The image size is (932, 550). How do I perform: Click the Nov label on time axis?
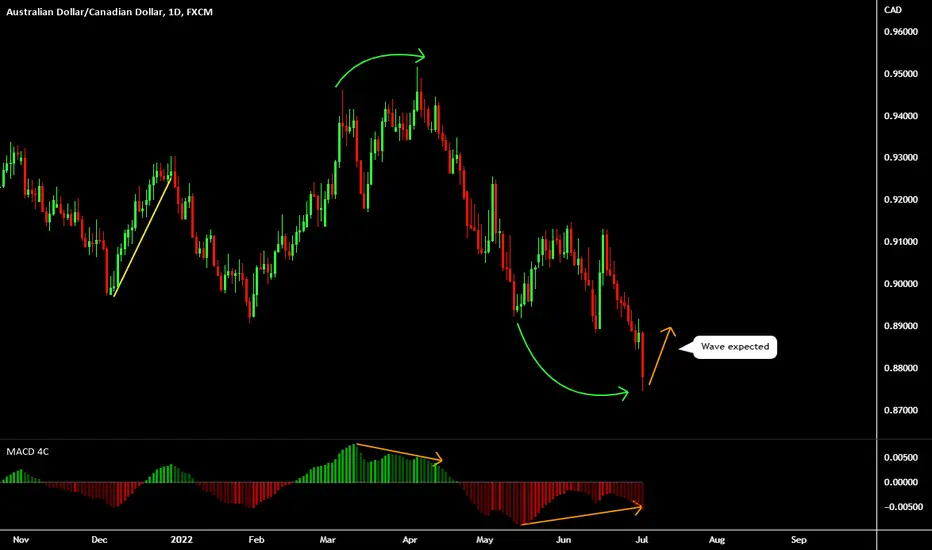pos(21,540)
